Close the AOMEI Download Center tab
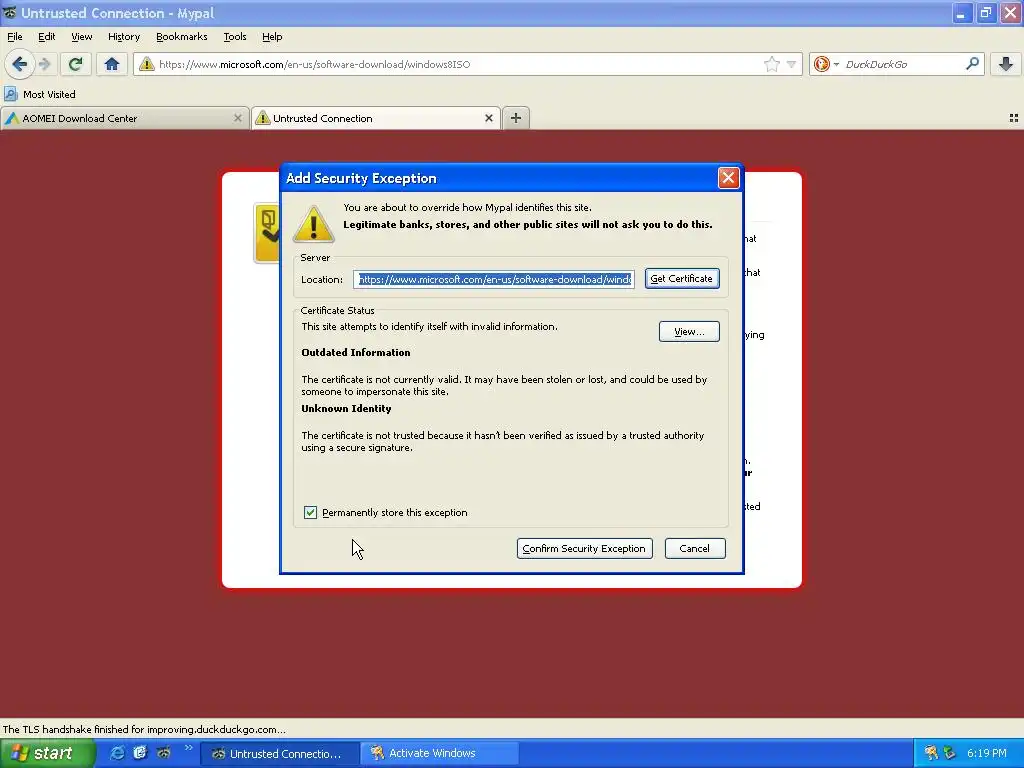1024x768 pixels. 238,118
